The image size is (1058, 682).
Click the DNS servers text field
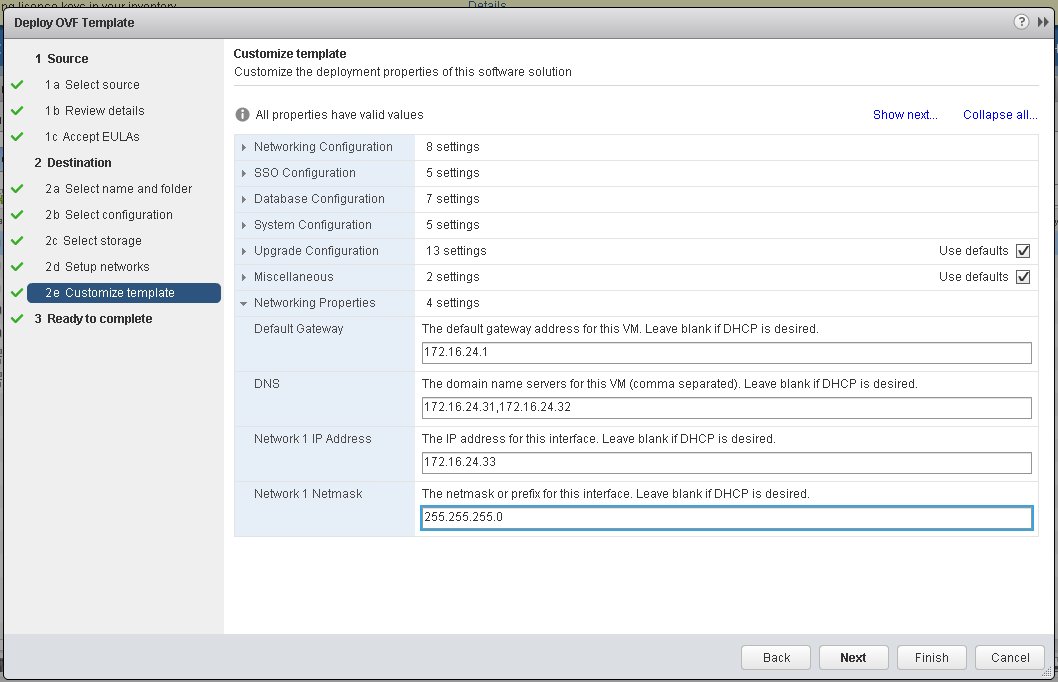pos(726,407)
